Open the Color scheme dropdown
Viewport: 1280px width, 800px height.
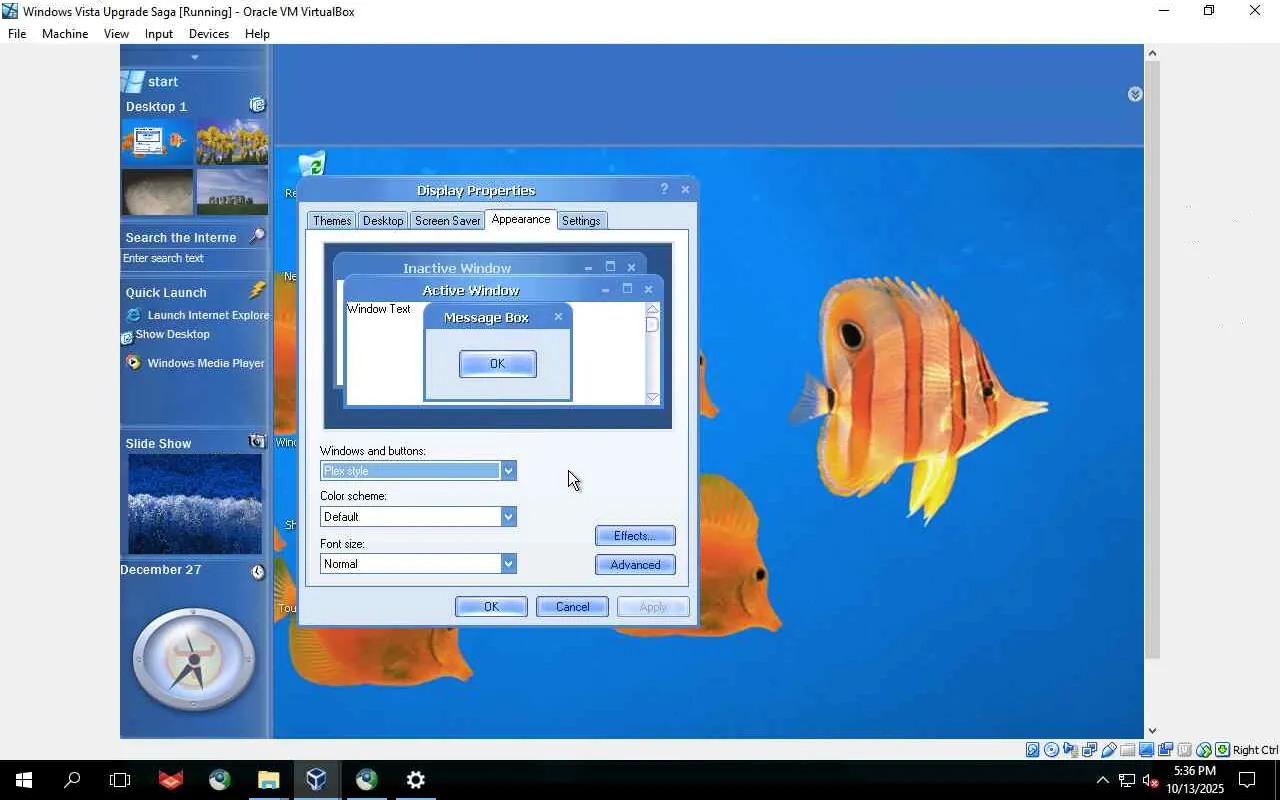coord(508,517)
